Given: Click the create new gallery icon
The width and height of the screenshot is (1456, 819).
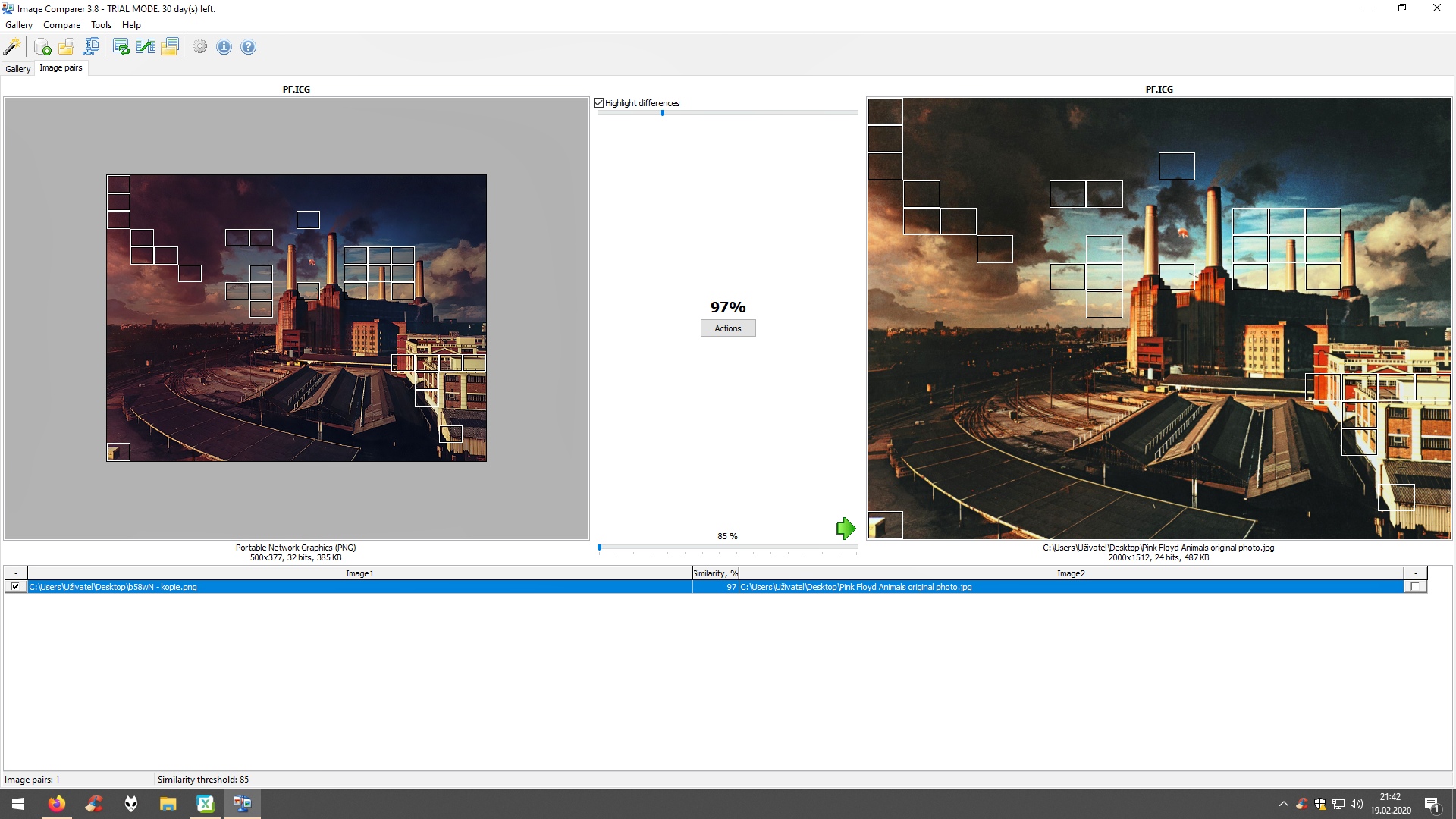Looking at the screenshot, I should 42,47.
